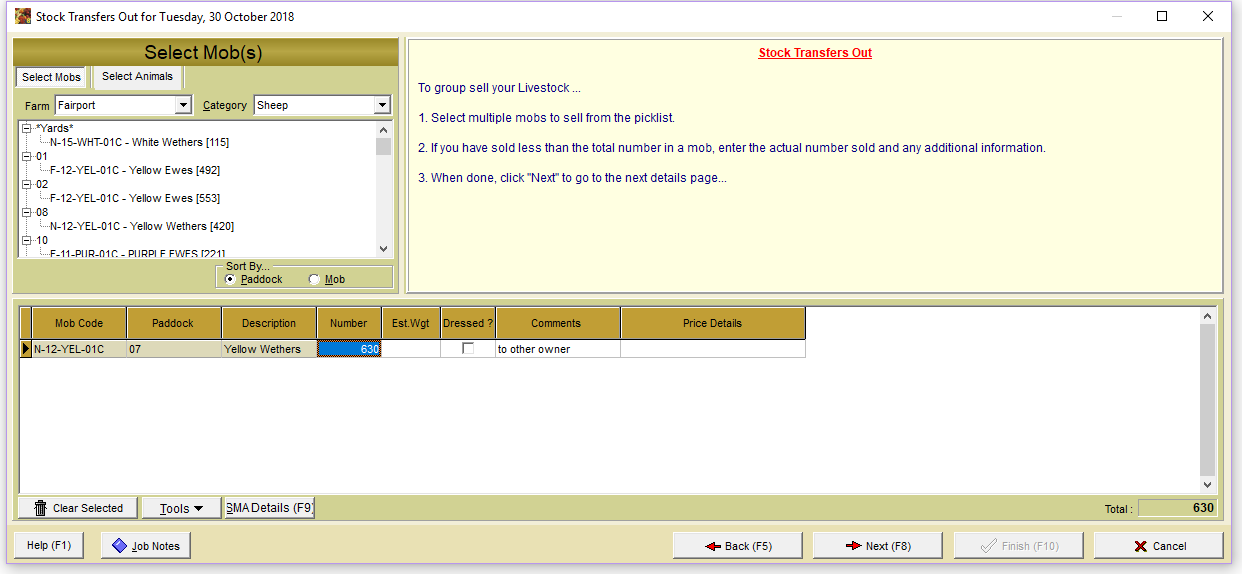Click the row indicator arrow for N-12-YEL-01C
The width and height of the screenshot is (1242, 574).
[x=26, y=349]
